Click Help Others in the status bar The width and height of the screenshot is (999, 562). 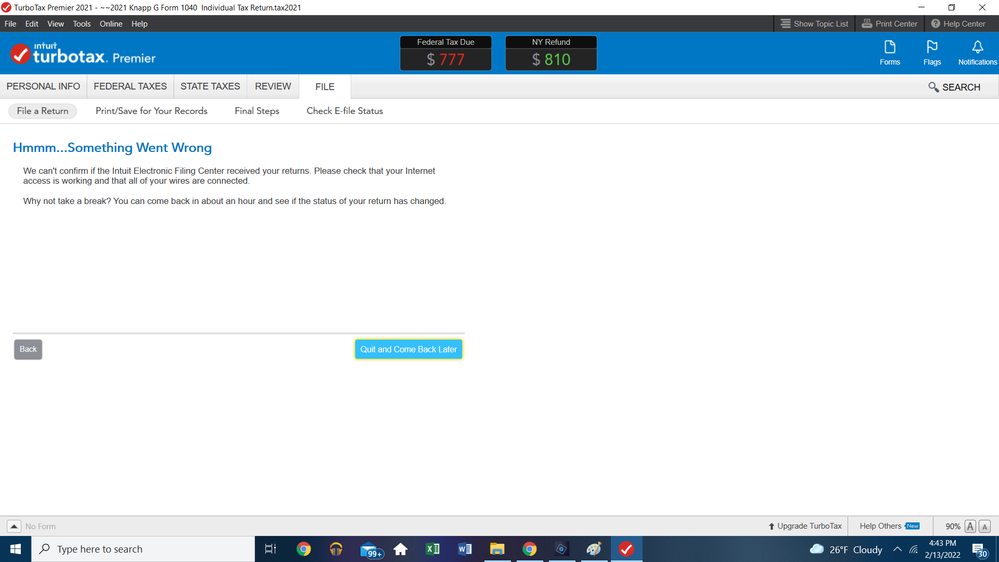coord(889,526)
